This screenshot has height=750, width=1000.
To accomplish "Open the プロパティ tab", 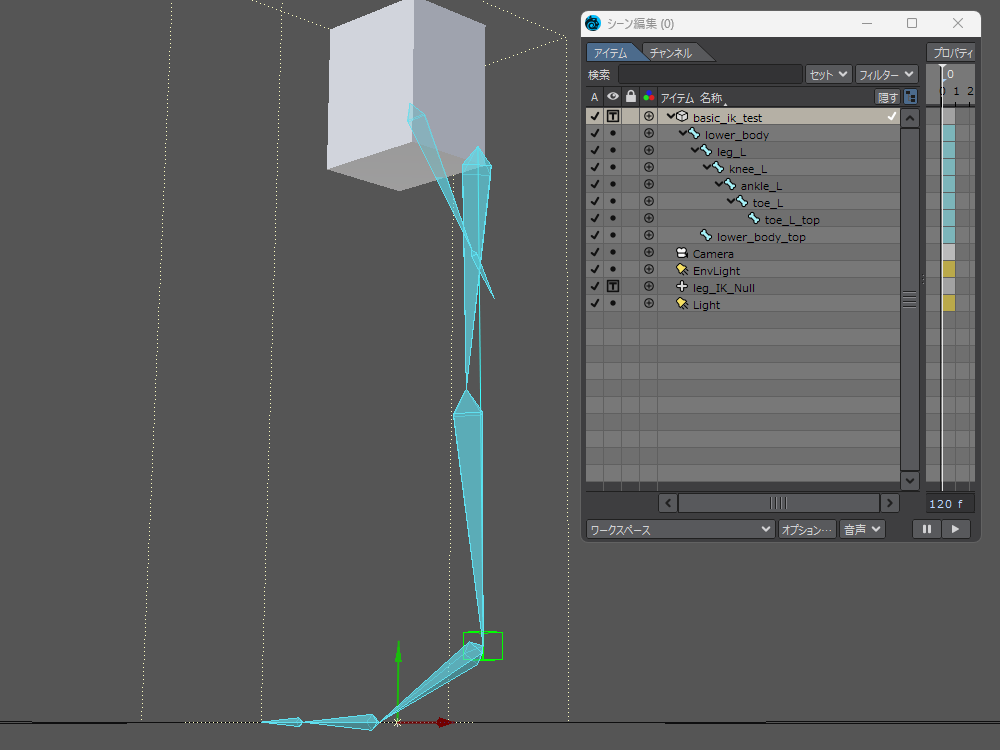I will click(x=951, y=53).
